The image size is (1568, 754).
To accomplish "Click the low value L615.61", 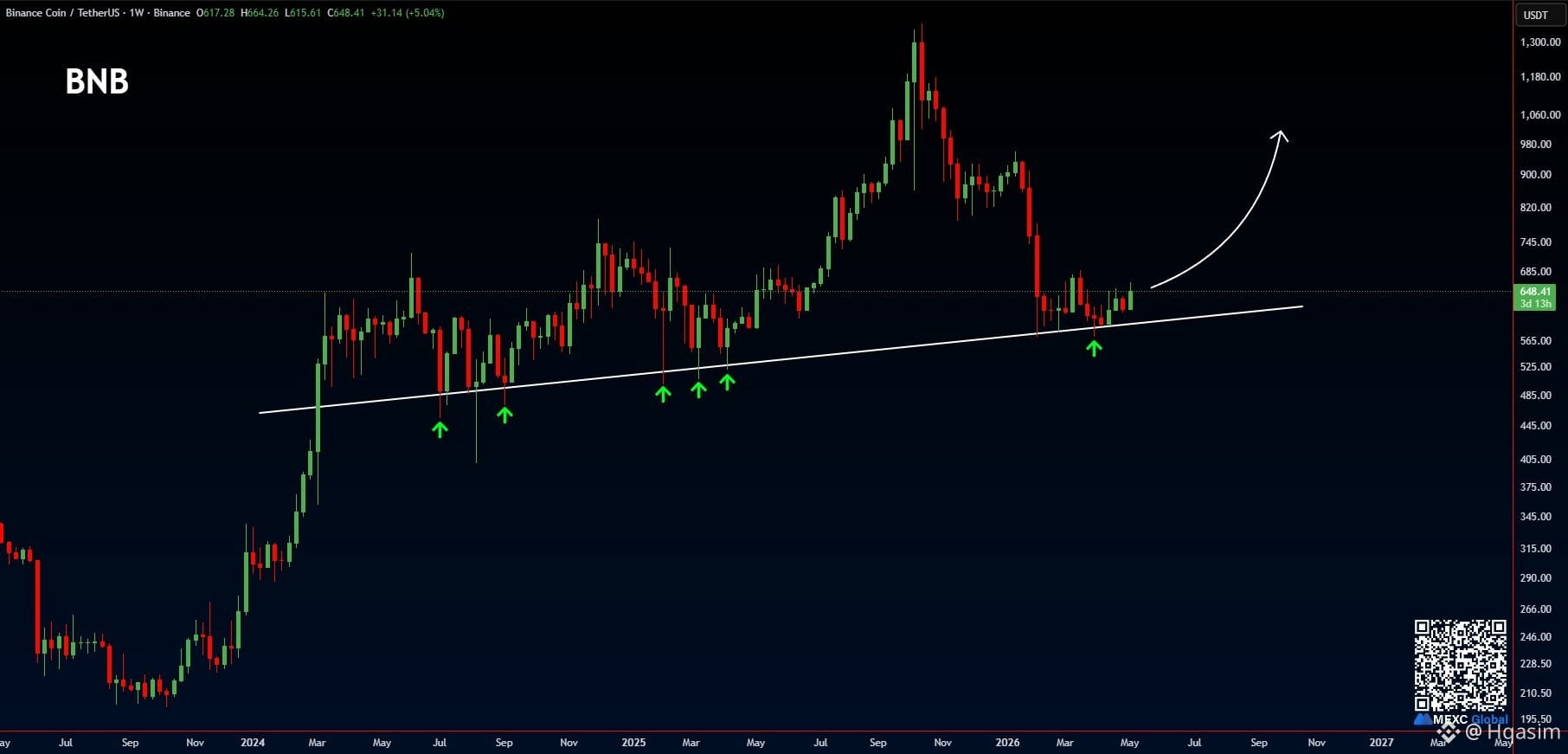I will pyautogui.click(x=303, y=13).
